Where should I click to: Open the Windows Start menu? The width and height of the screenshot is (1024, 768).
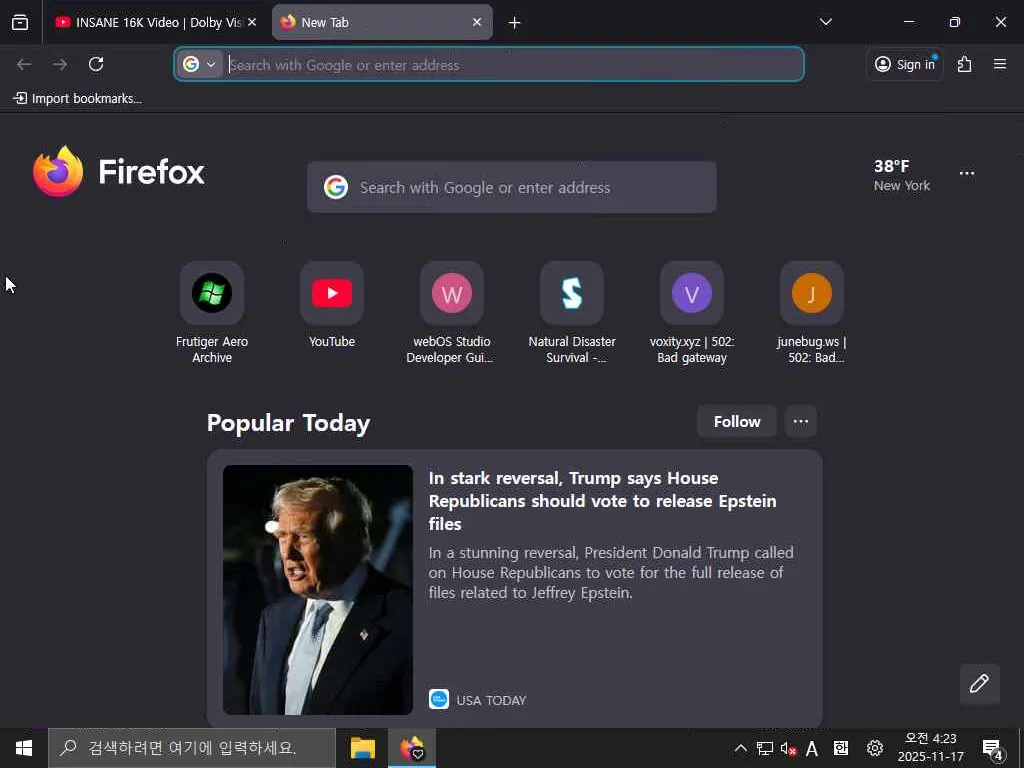[24, 748]
